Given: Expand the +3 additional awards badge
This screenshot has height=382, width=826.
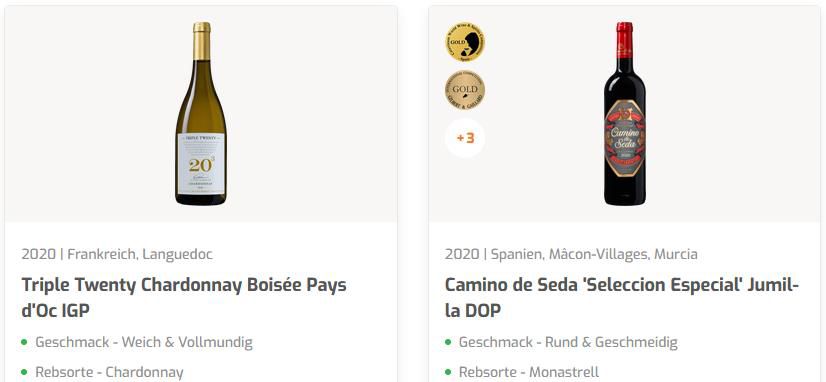Looking at the screenshot, I should 465,138.
